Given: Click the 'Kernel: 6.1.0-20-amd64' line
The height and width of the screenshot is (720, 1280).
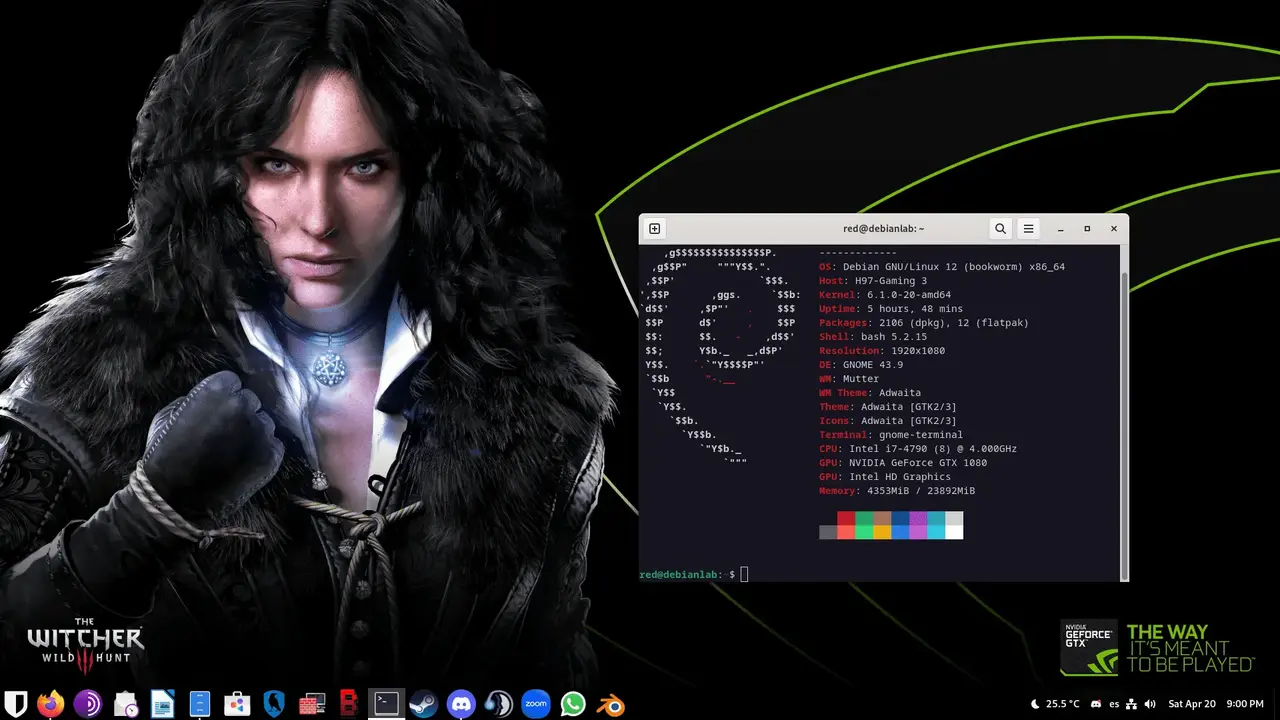Looking at the screenshot, I should coord(885,295).
